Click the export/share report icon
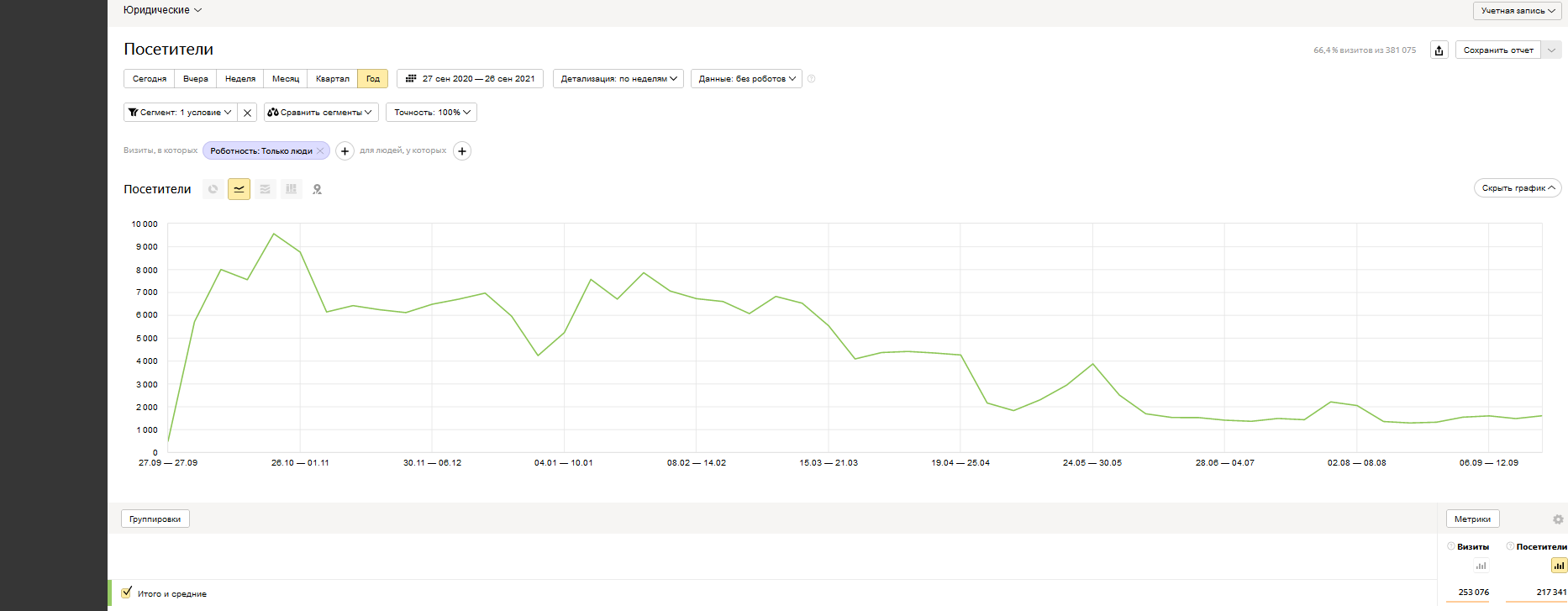The height and width of the screenshot is (611, 1568). 1439,50
